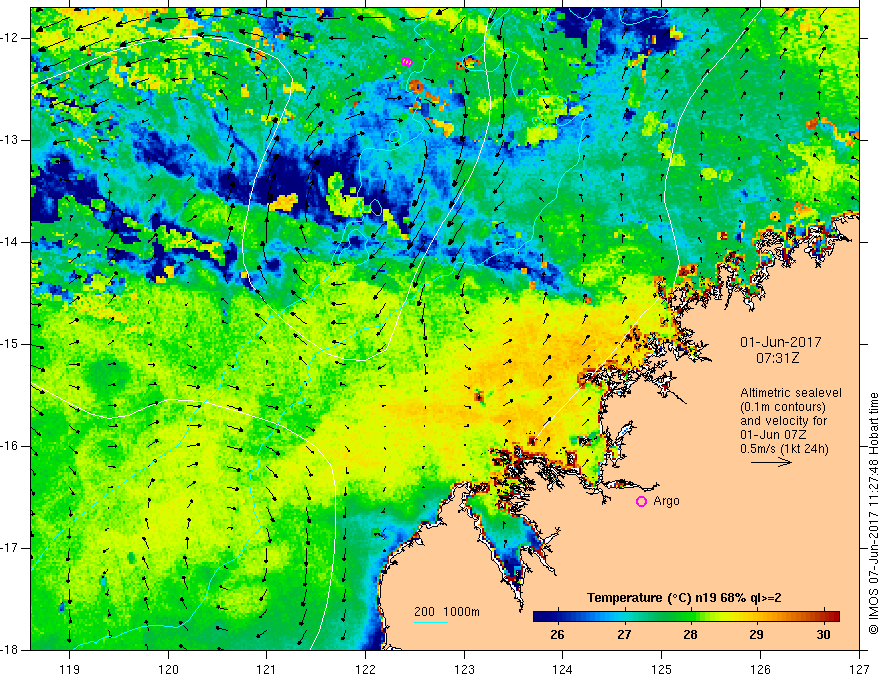880x680 pixels.
Task: Click longitude axis label 123
Action: [464, 669]
